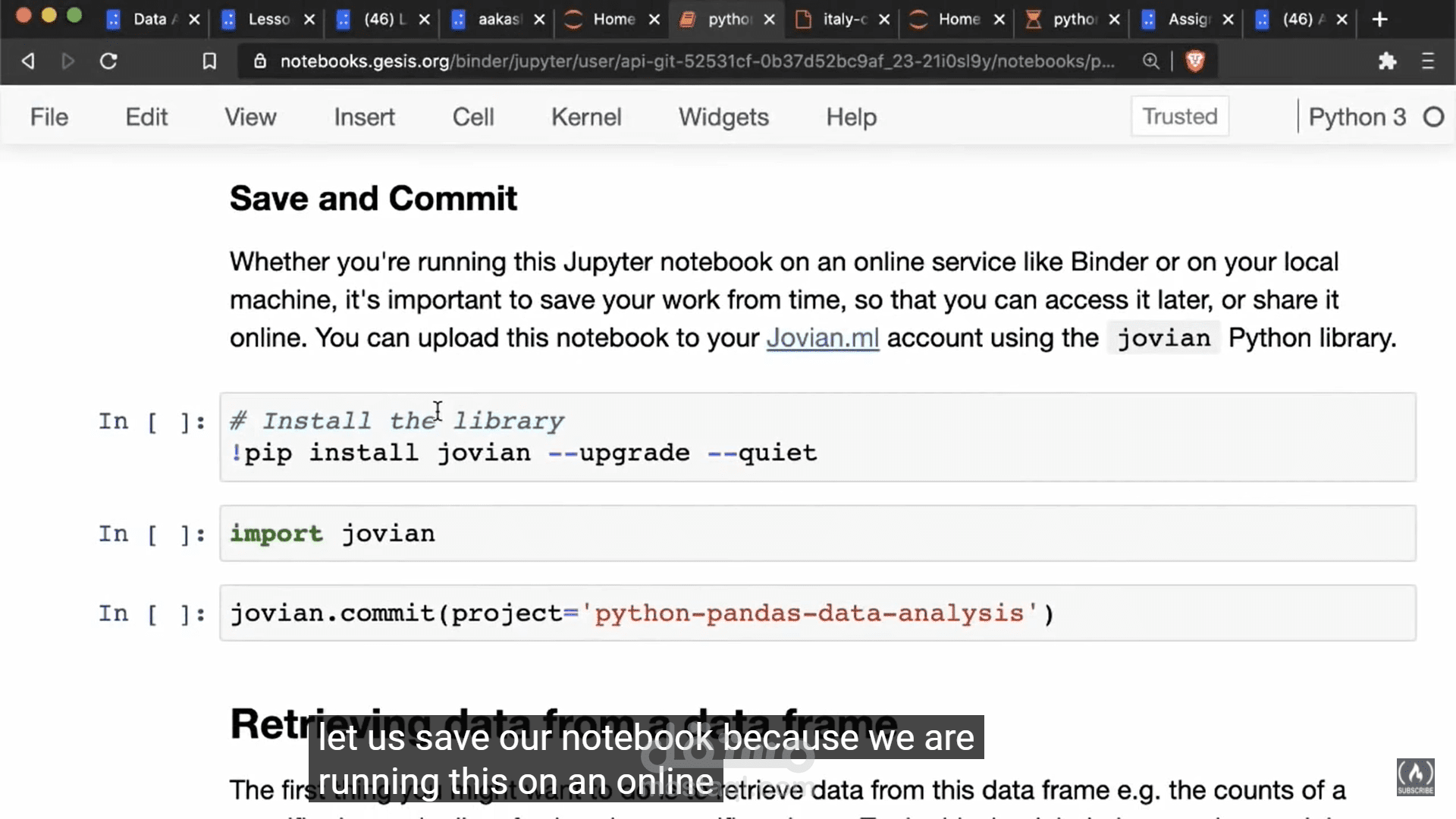Bookmark this page with the bookmark icon
Image resolution: width=1456 pixels, height=819 pixels.
[x=209, y=61]
